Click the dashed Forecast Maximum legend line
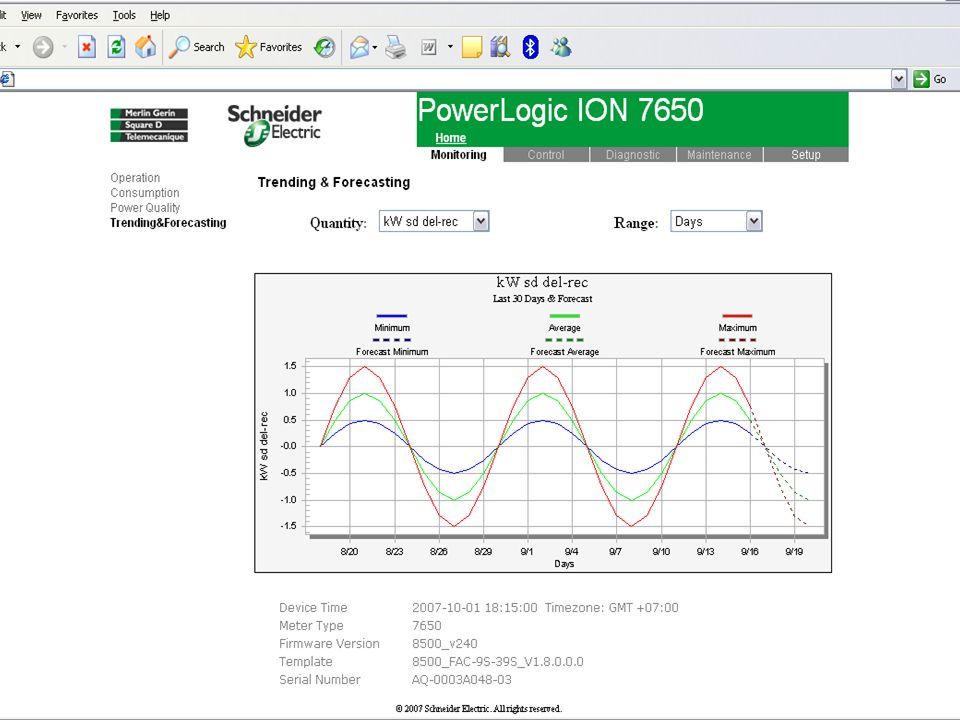 737,340
